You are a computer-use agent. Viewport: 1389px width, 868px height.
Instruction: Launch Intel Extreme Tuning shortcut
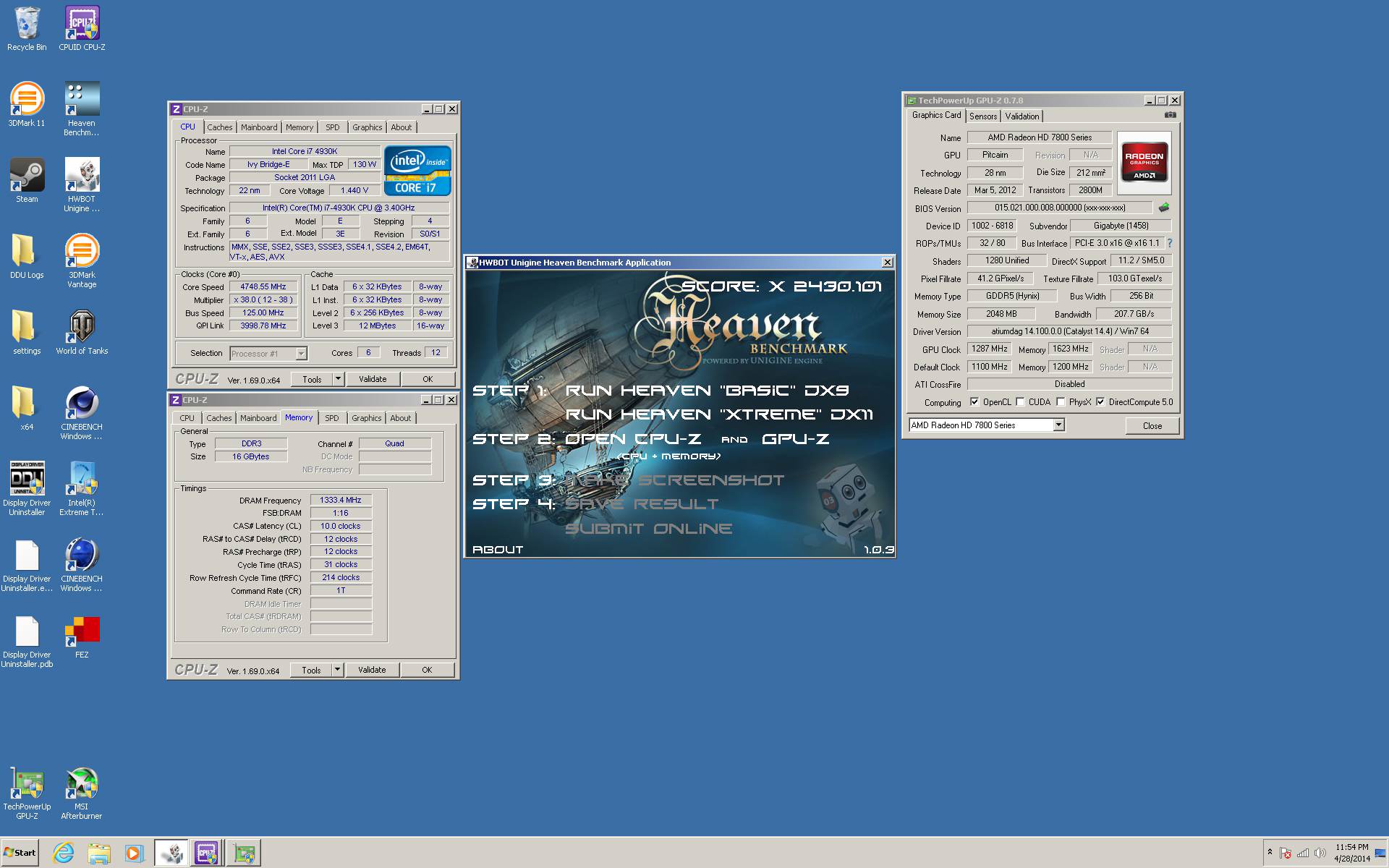coord(82,488)
